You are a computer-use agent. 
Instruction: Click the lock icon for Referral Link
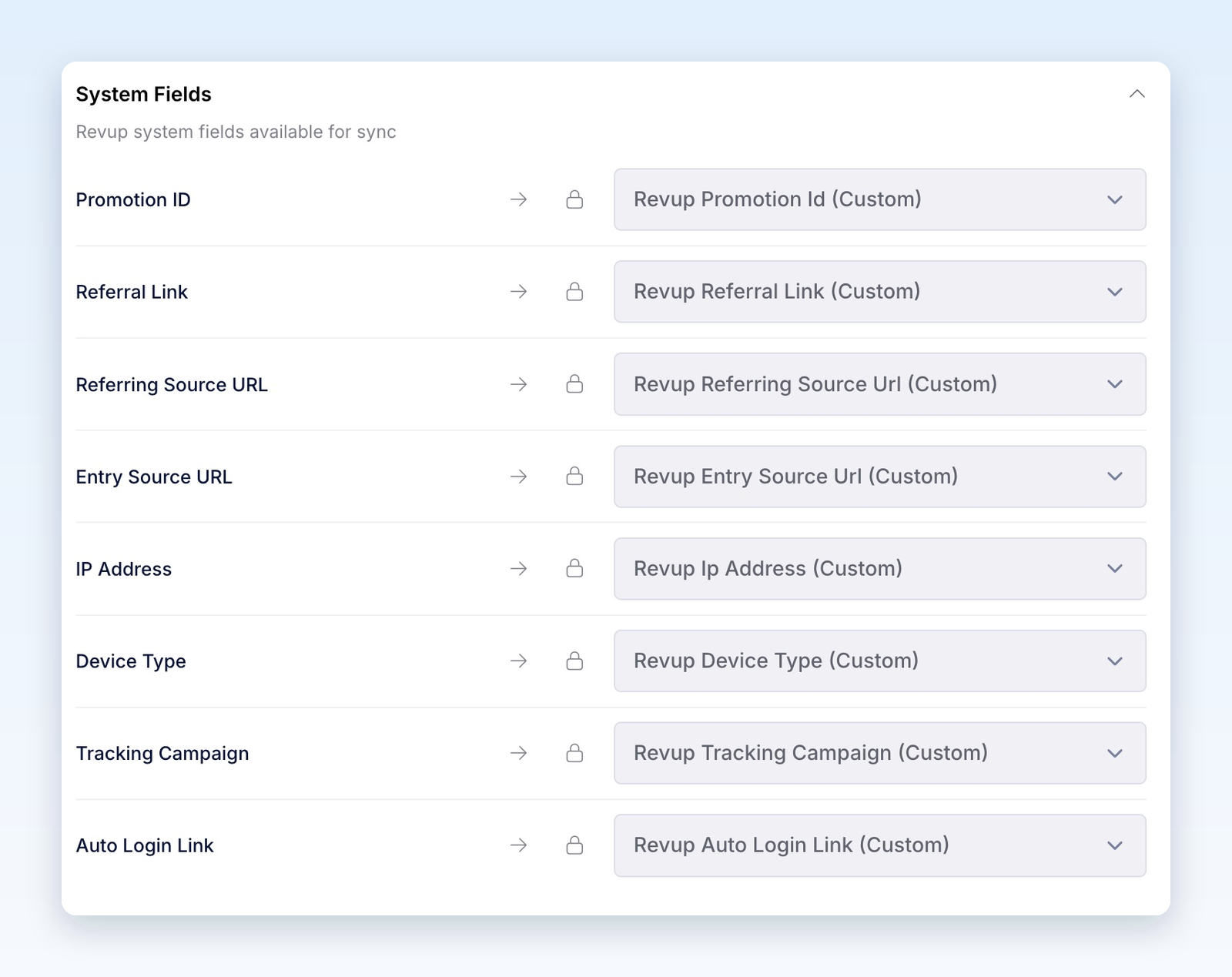574,292
